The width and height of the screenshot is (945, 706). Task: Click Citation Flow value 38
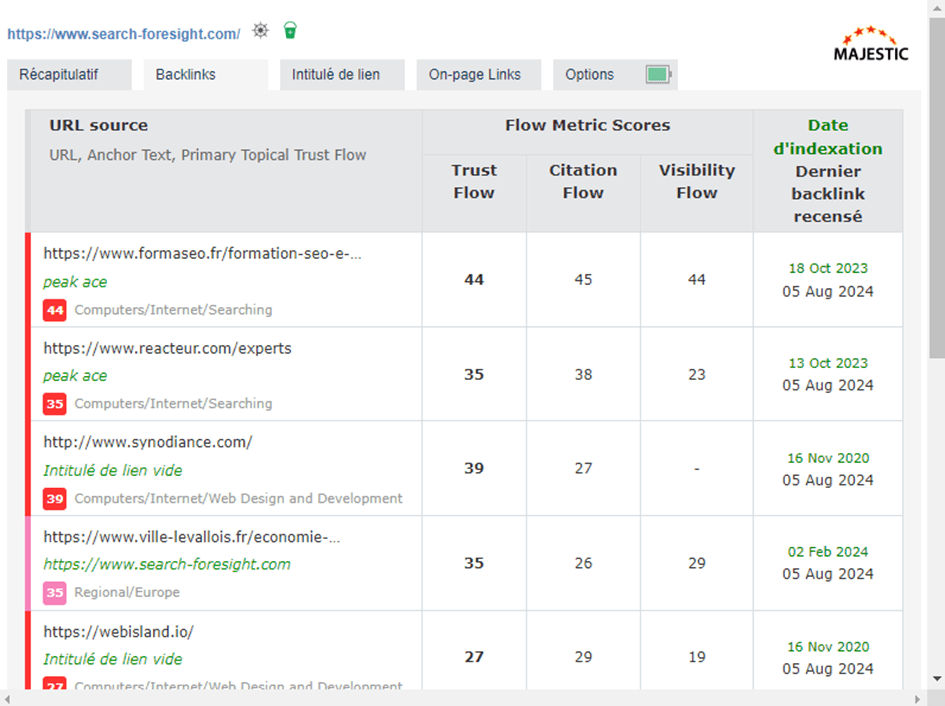(583, 374)
